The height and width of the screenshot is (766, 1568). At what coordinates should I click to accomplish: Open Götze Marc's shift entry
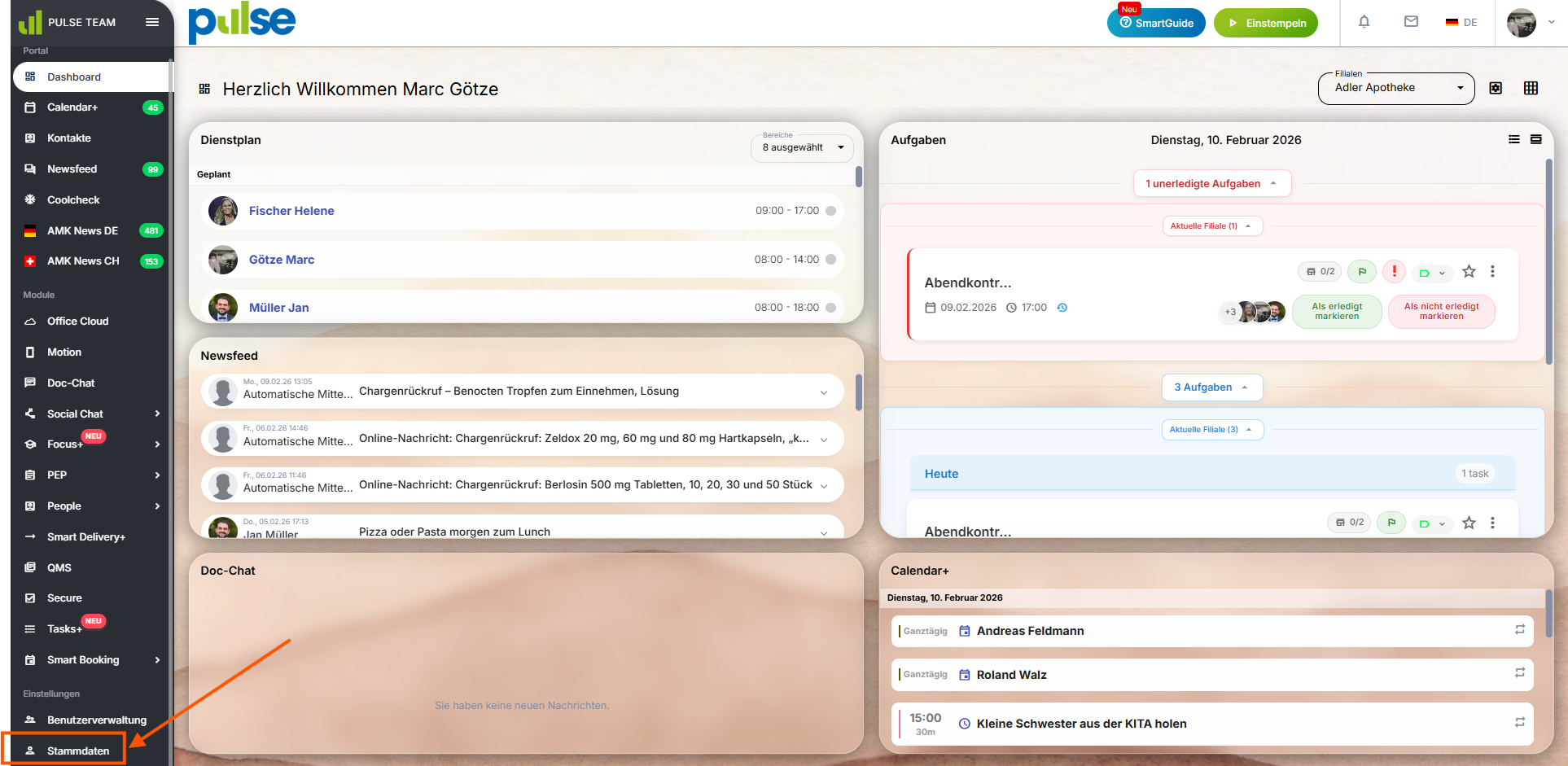[522, 260]
